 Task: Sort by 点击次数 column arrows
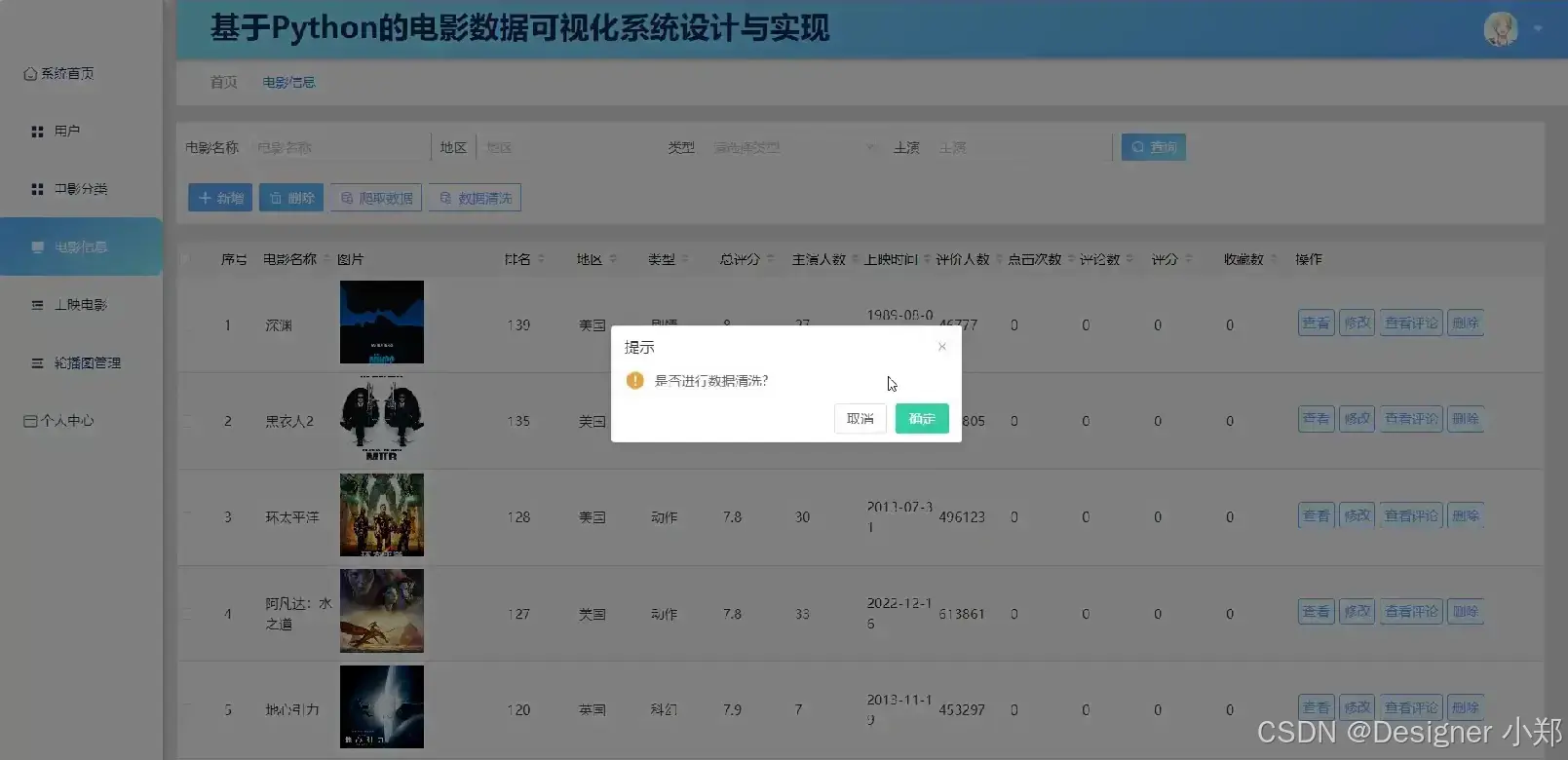click(1071, 259)
